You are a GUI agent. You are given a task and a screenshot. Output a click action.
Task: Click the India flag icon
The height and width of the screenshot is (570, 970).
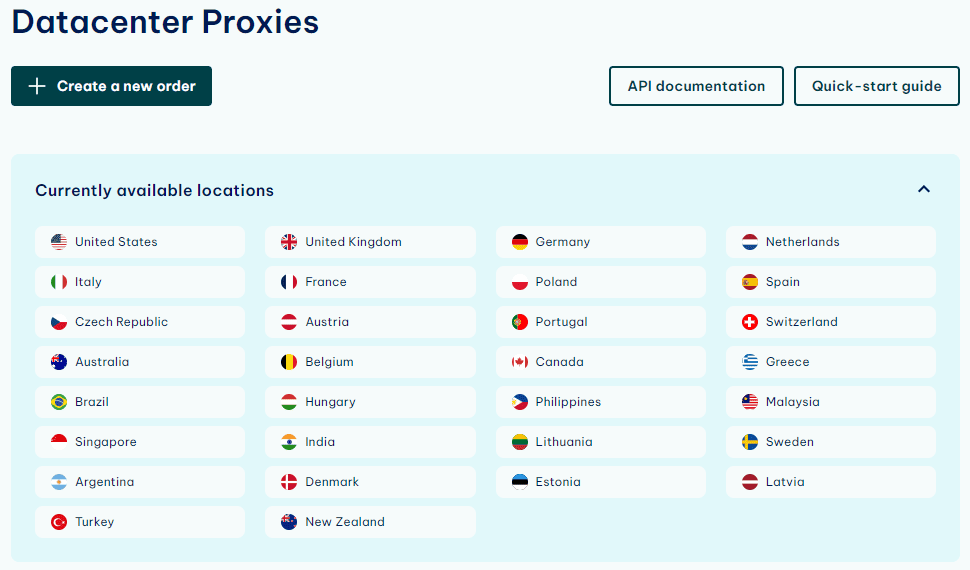(289, 442)
